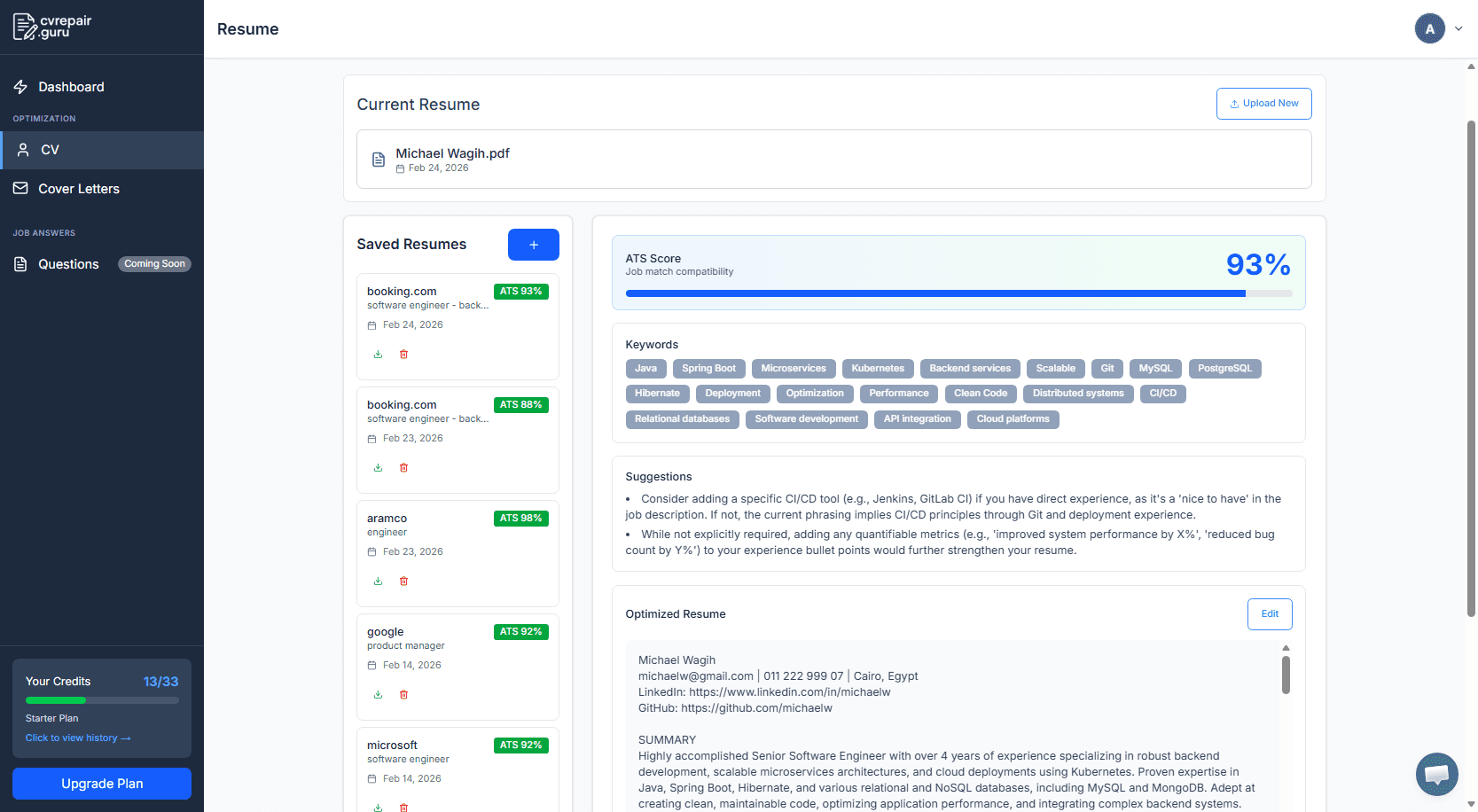Expand the account avatar dropdown
The image size is (1478, 812).
1429,27
